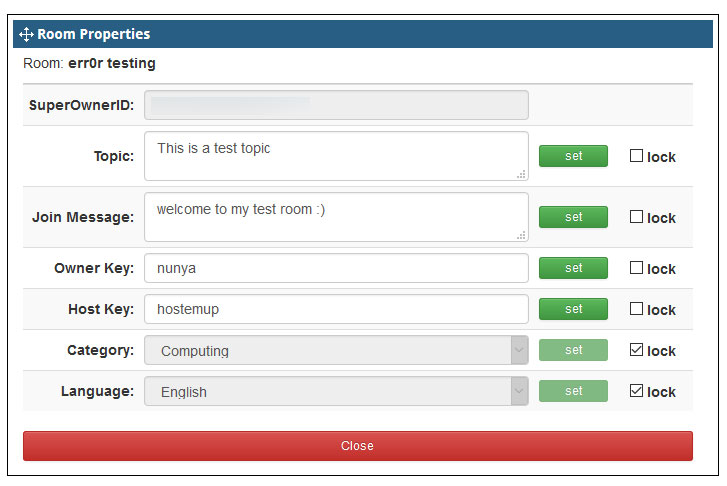Apply the Owner Key with set button
This screenshot has height=486, width=727.
point(573,268)
